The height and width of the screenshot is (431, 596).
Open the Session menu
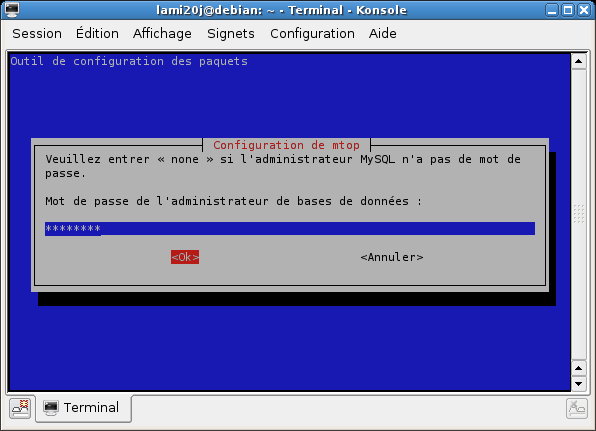tap(37, 33)
